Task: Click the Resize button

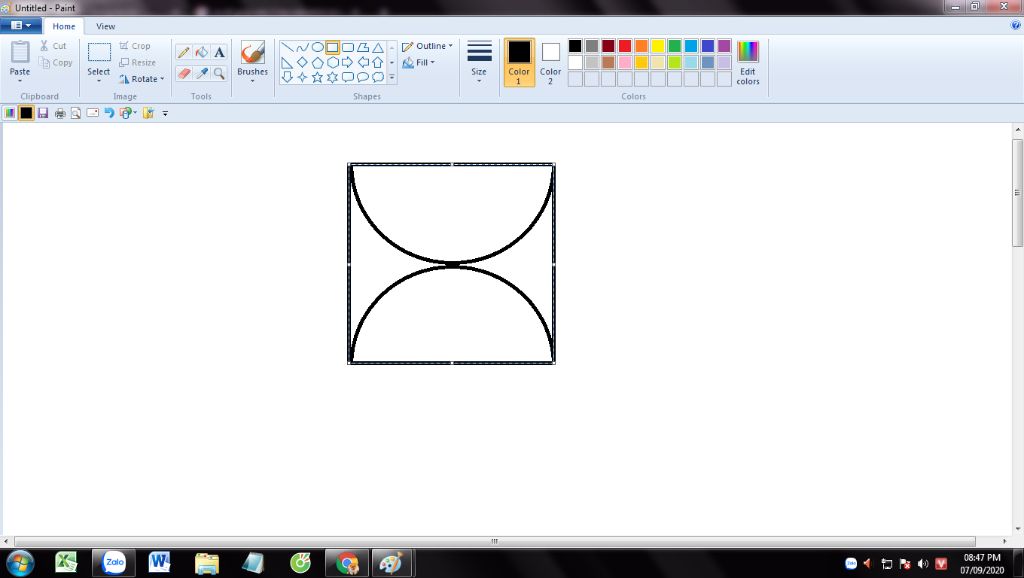Action: click(x=137, y=63)
